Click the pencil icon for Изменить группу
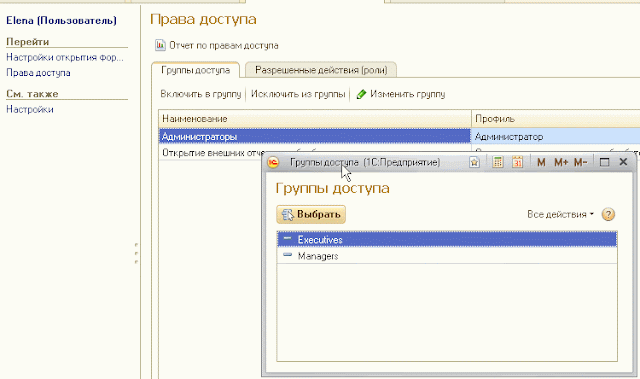This screenshot has width=640, height=379. coord(361,94)
